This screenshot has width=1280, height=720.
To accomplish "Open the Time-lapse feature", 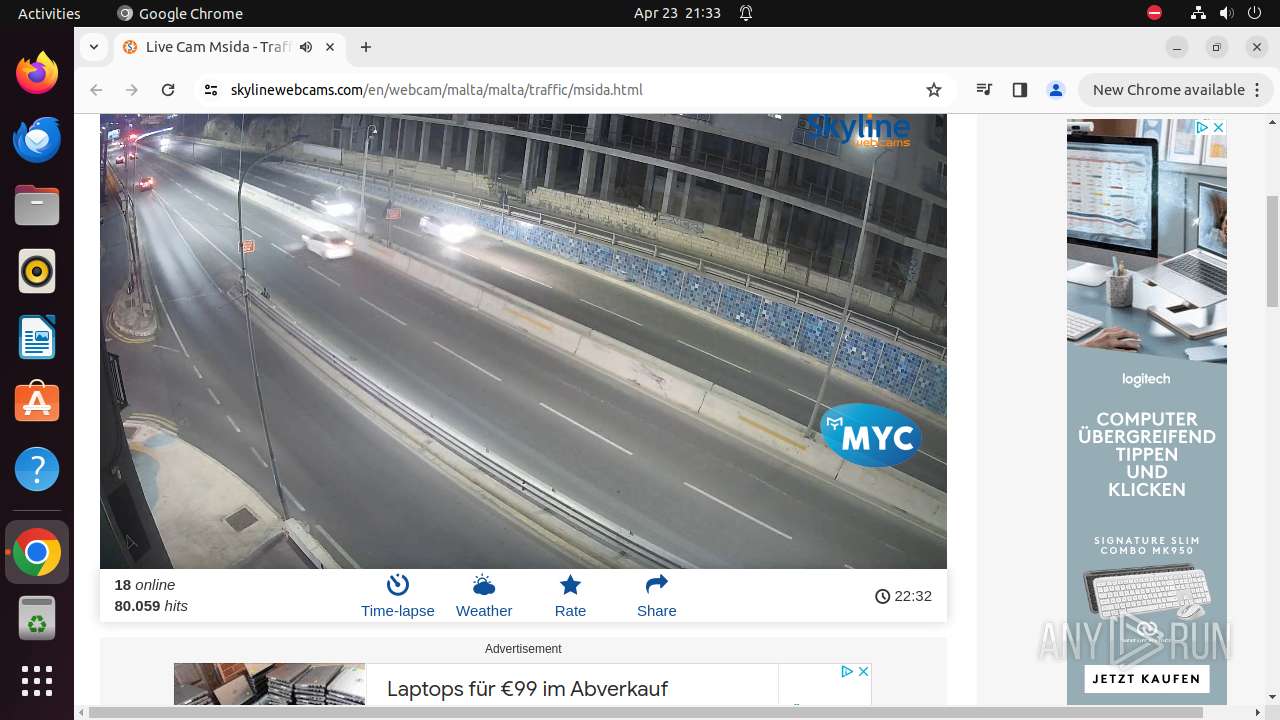I will point(397,596).
